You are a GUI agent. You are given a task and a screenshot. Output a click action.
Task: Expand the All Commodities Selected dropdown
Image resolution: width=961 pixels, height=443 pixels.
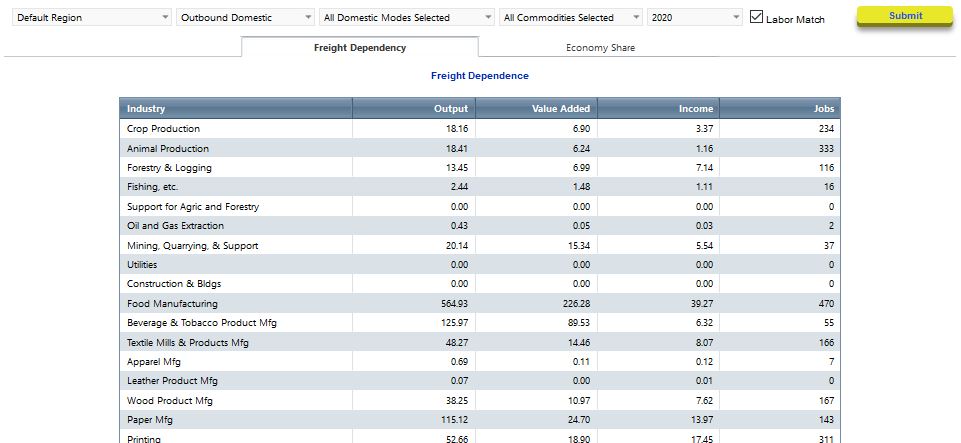571,18
